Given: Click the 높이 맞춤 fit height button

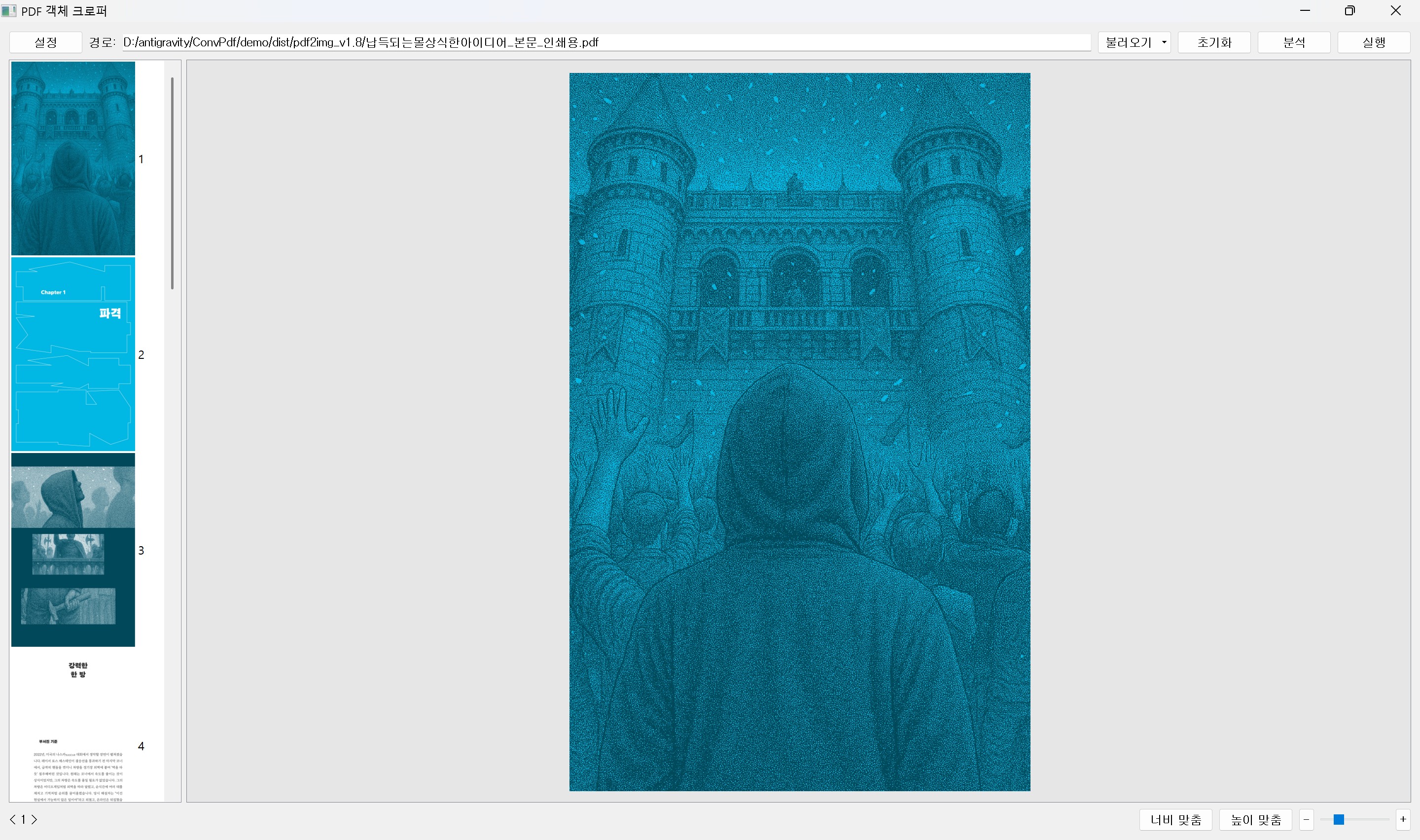Looking at the screenshot, I should 1255,819.
